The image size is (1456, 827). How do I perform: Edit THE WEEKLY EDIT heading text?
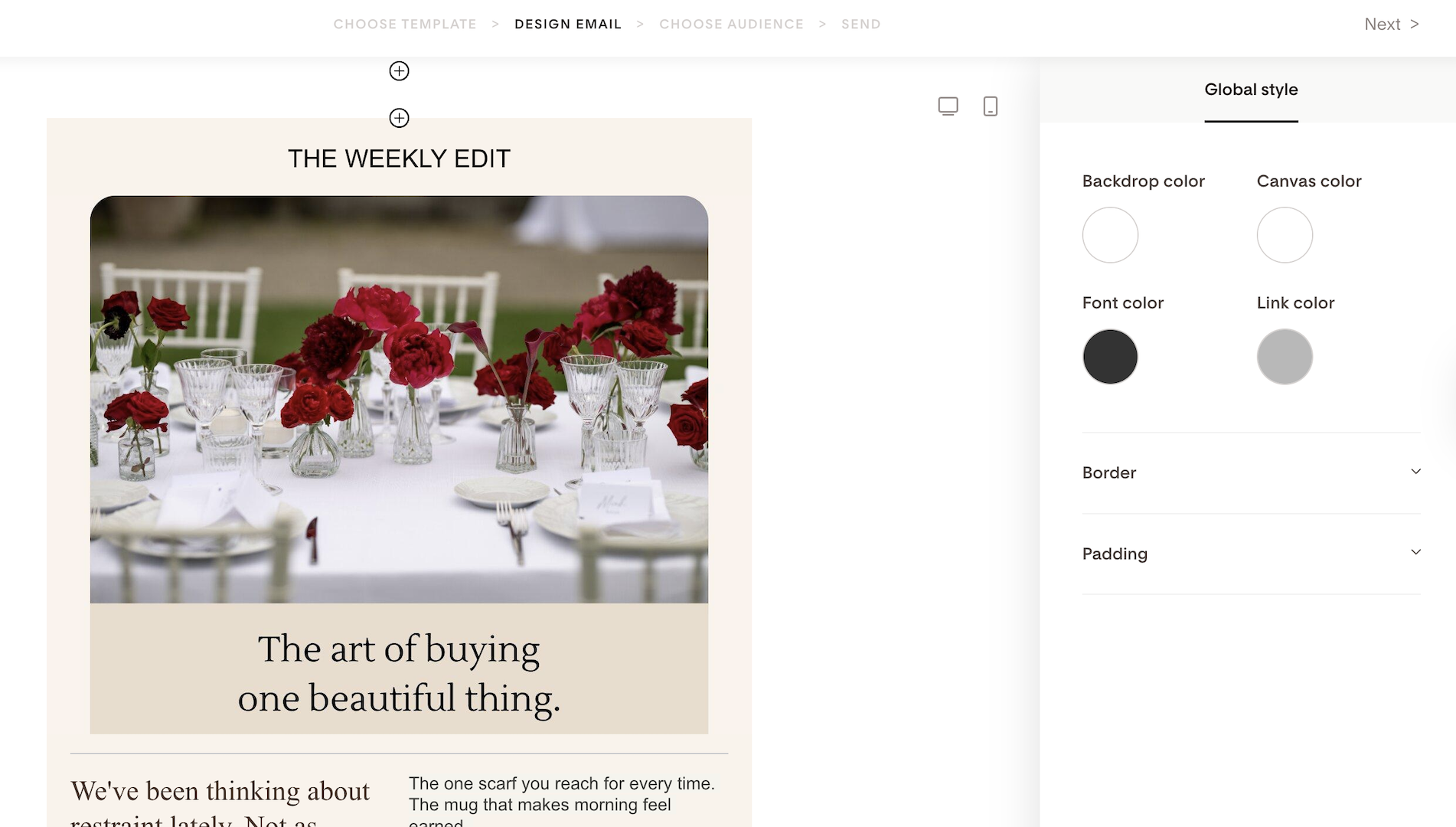pos(399,159)
